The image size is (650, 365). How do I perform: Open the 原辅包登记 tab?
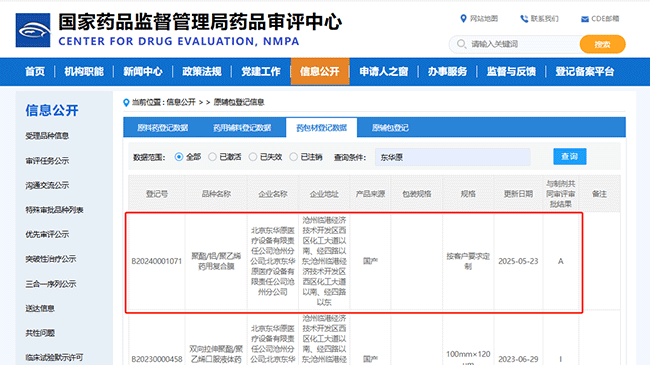[390, 128]
